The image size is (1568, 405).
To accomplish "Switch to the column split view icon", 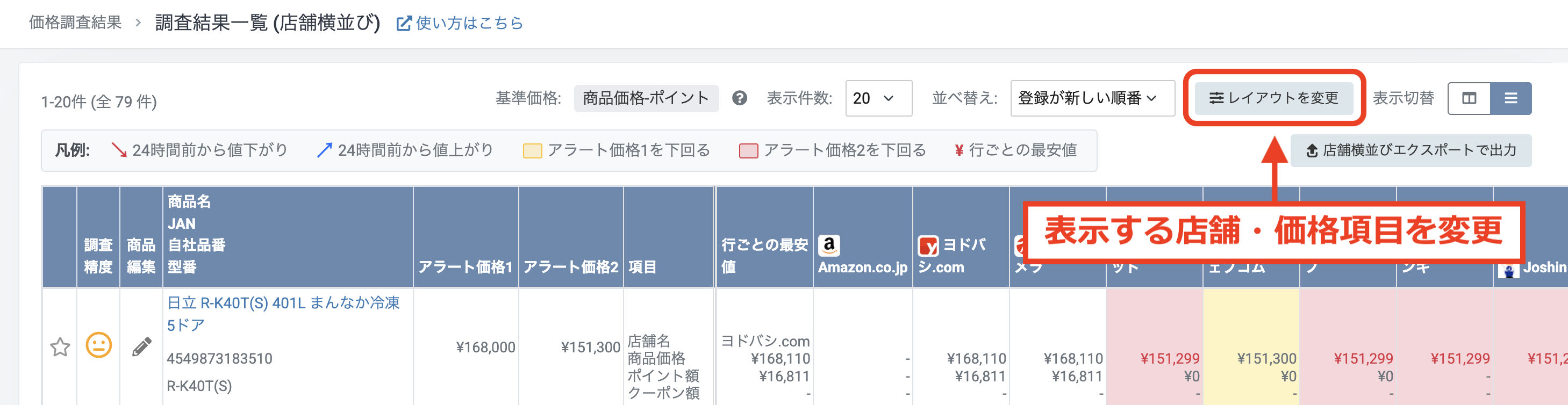I will [x=1469, y=98].
